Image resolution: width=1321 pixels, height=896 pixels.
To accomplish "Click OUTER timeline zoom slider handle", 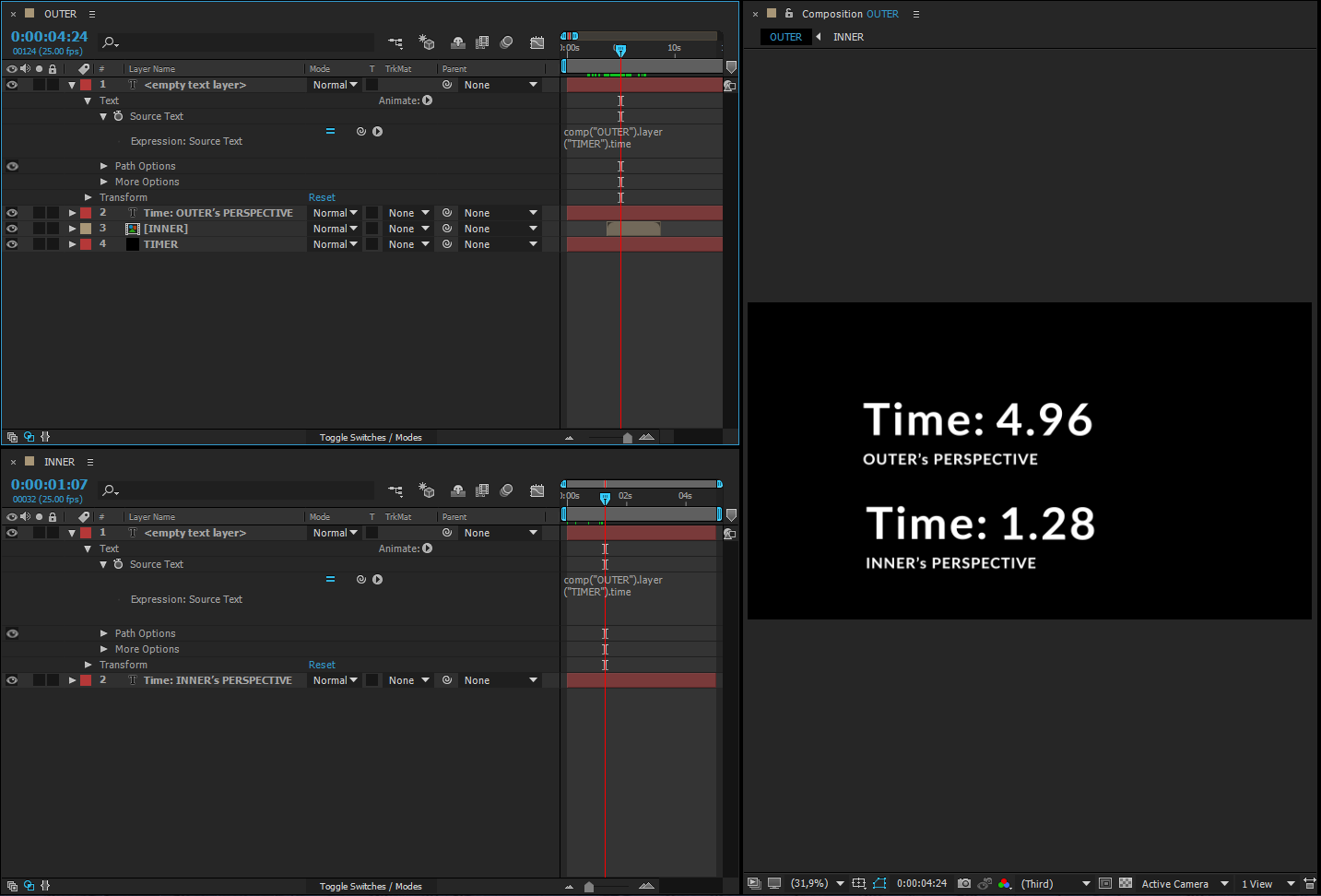I will point(628,438).
